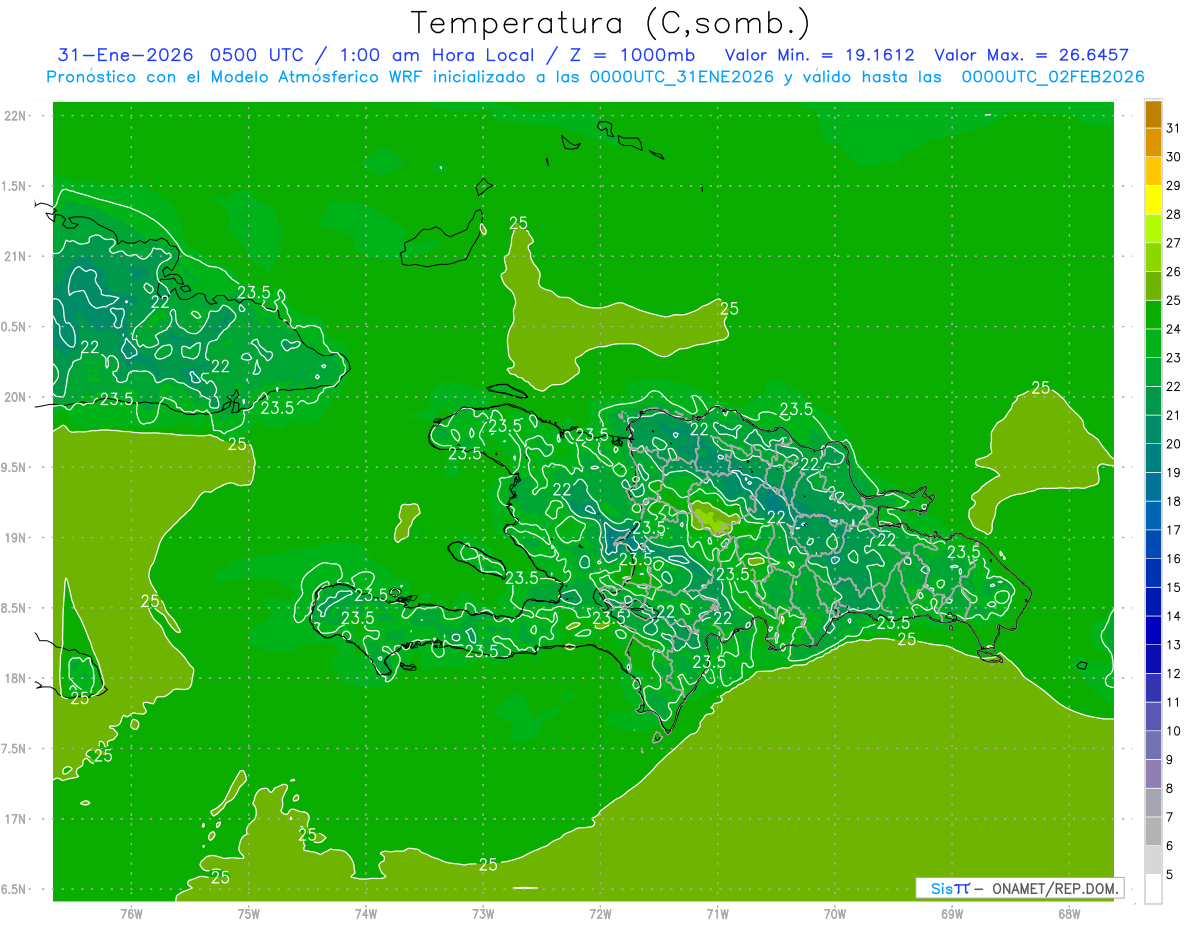Select the '0000UTC_31ENE2026' initialization timestamp
The image size is (1200, 927).
(682, 77)
